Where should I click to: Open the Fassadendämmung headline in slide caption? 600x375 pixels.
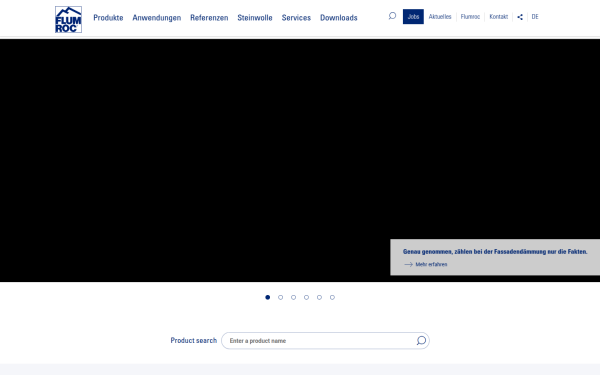[495, 251]
